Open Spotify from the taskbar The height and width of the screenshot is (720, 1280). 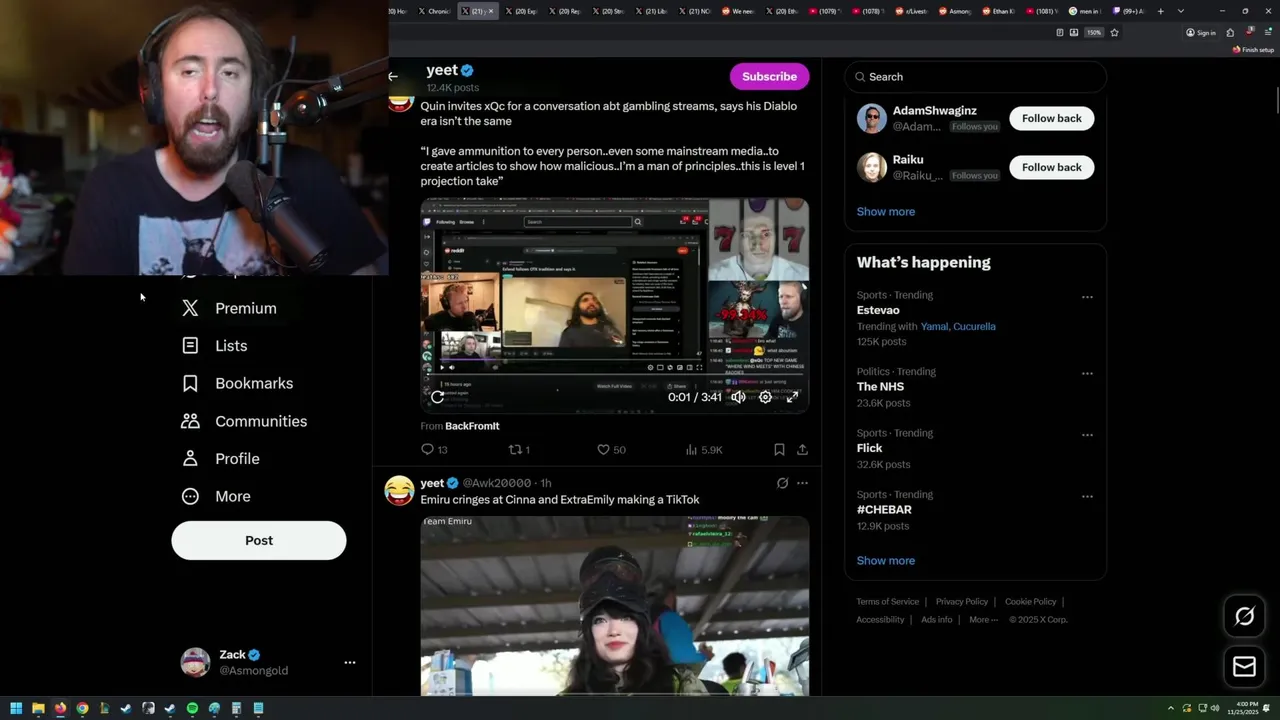(192, 708)
